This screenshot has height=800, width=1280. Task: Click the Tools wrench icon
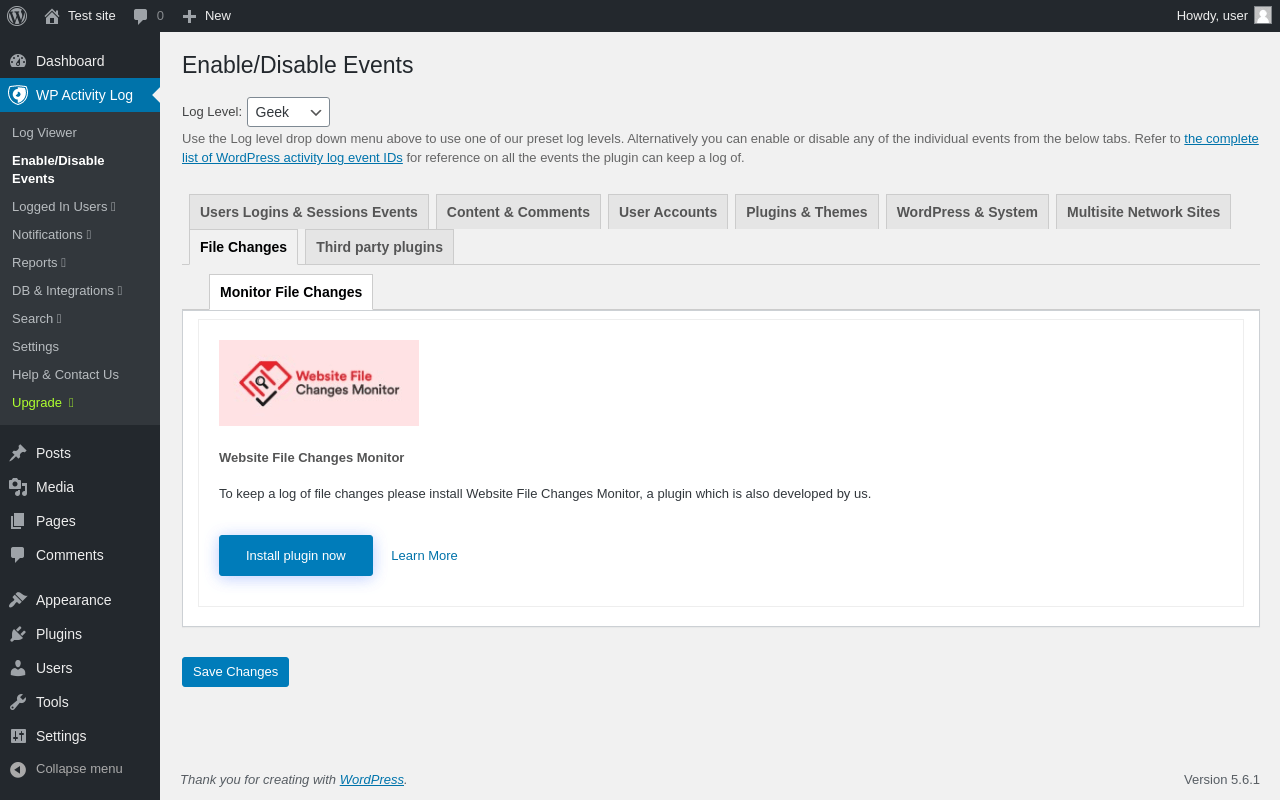point(18,702)
